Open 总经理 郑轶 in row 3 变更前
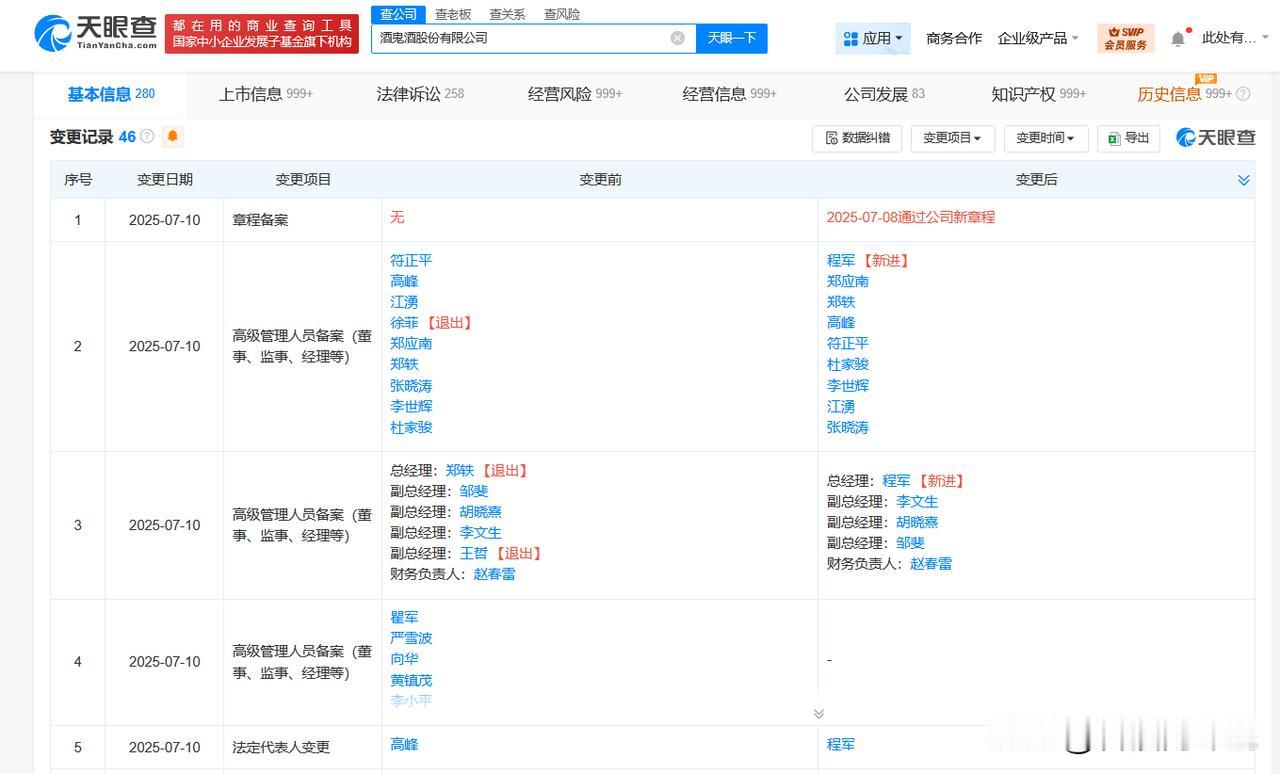The height and width of the screenshot is (774, 1280). [x=460, y=470]
